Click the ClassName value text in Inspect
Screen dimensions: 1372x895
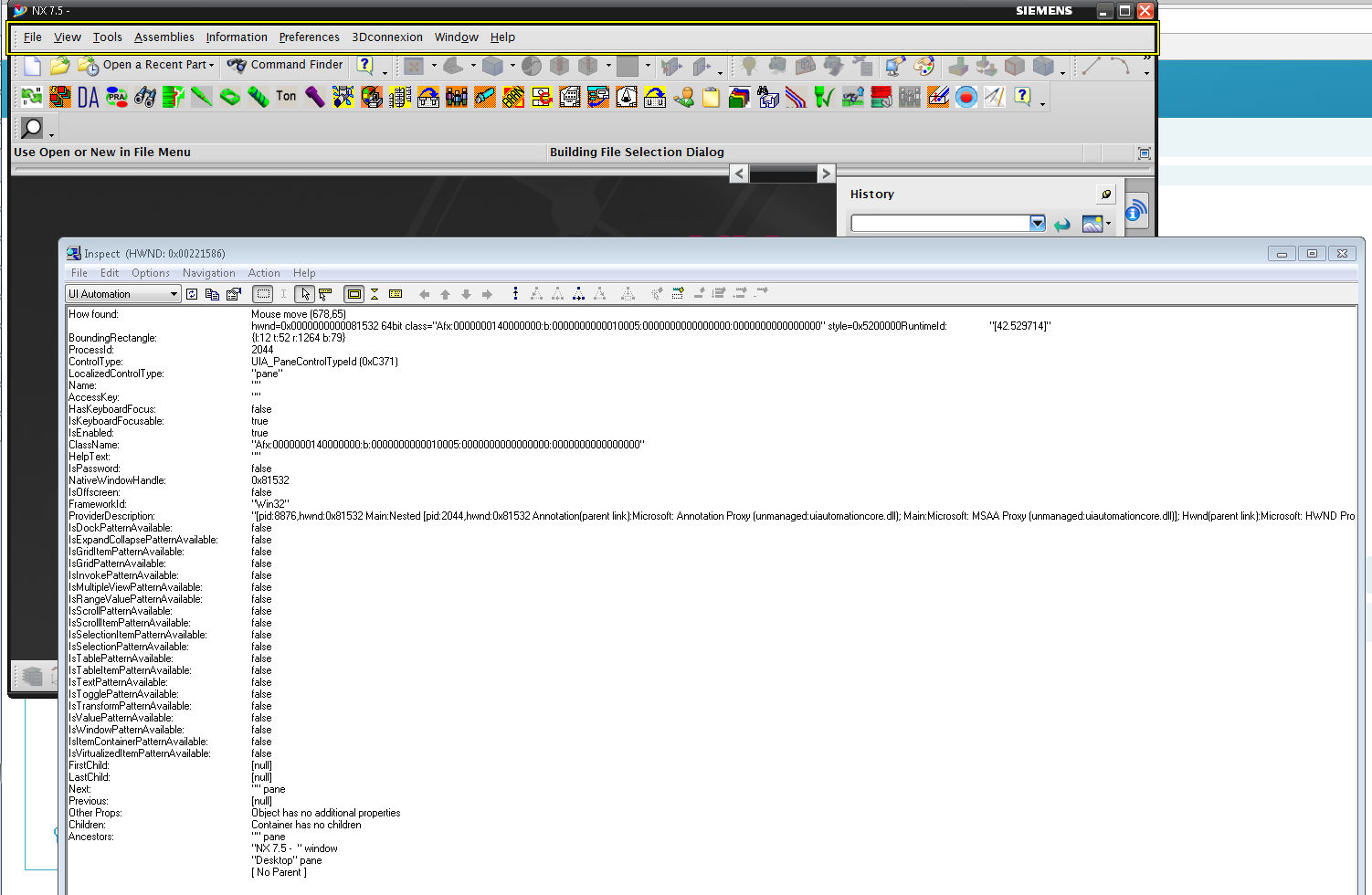448,445
